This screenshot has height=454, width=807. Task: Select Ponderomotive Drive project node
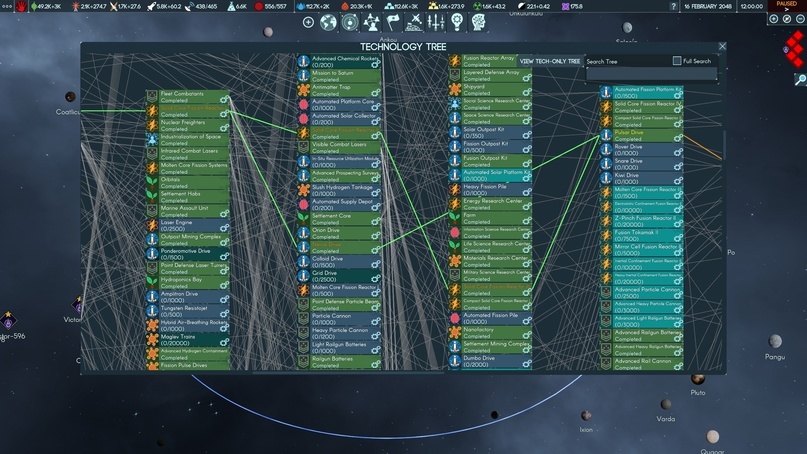coord(188,254)
